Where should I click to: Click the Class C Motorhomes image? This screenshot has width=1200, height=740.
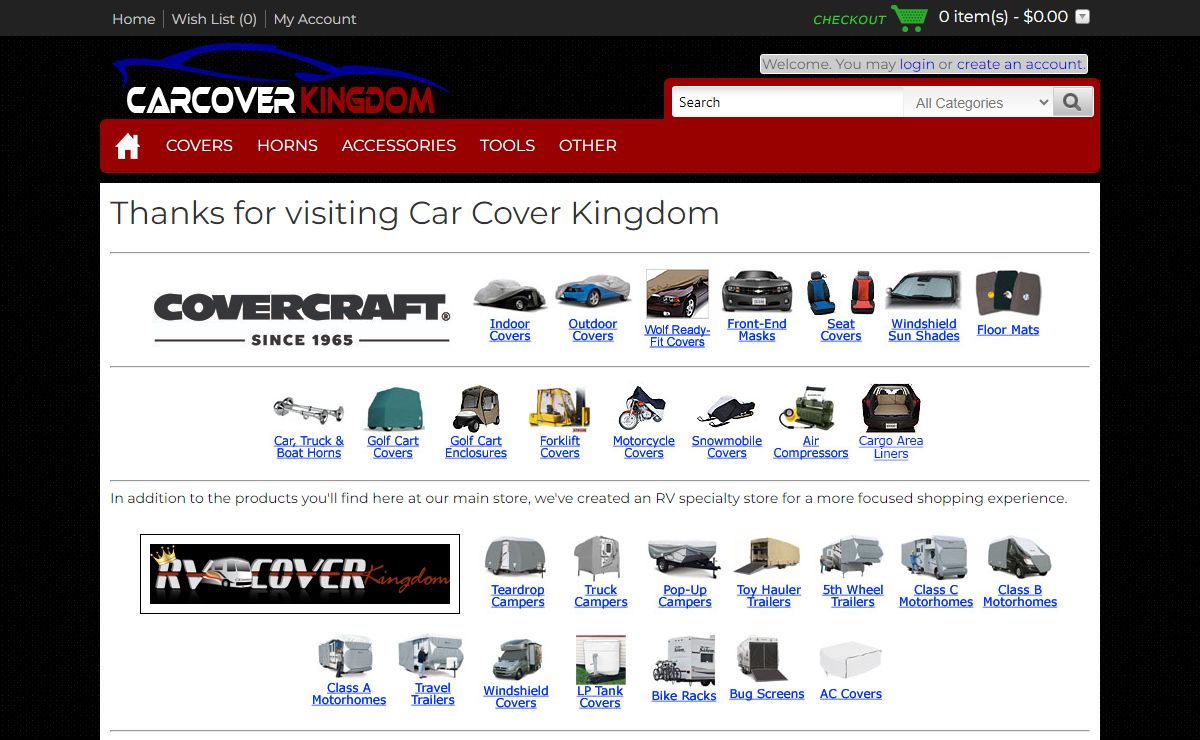click(x=935, y=558)
